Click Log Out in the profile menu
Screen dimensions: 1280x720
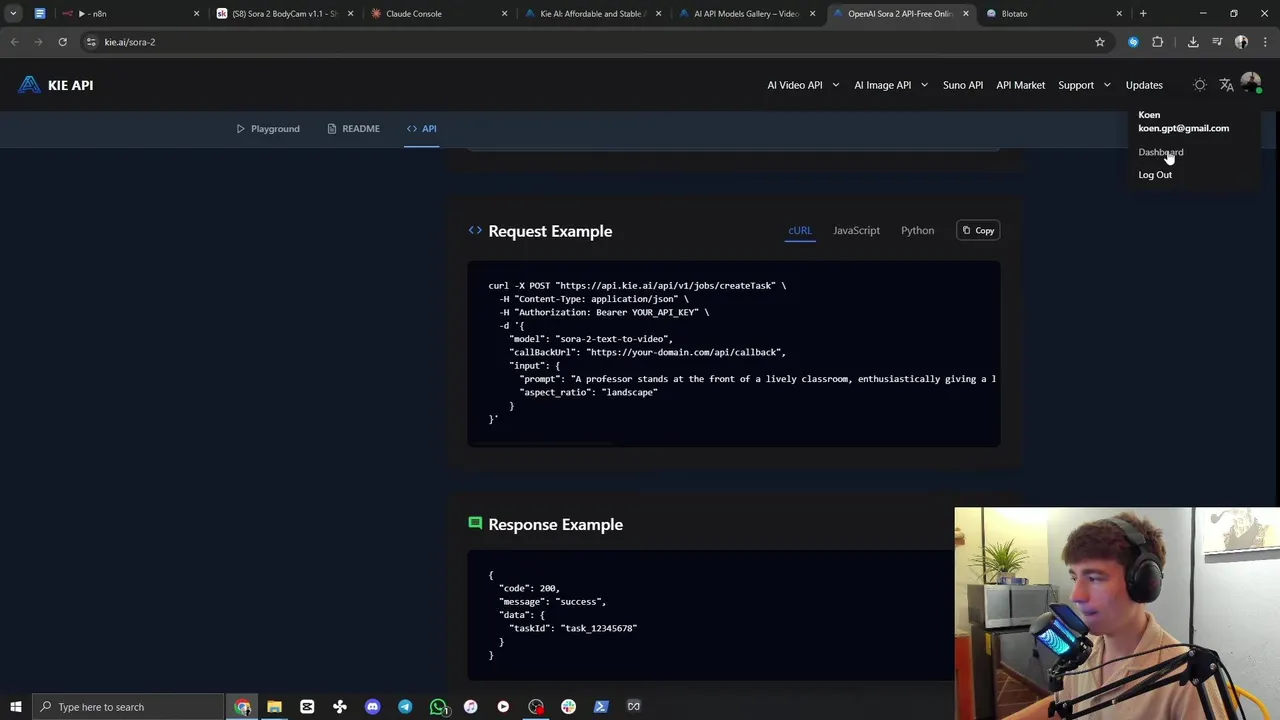click(x=1155, y=175)
